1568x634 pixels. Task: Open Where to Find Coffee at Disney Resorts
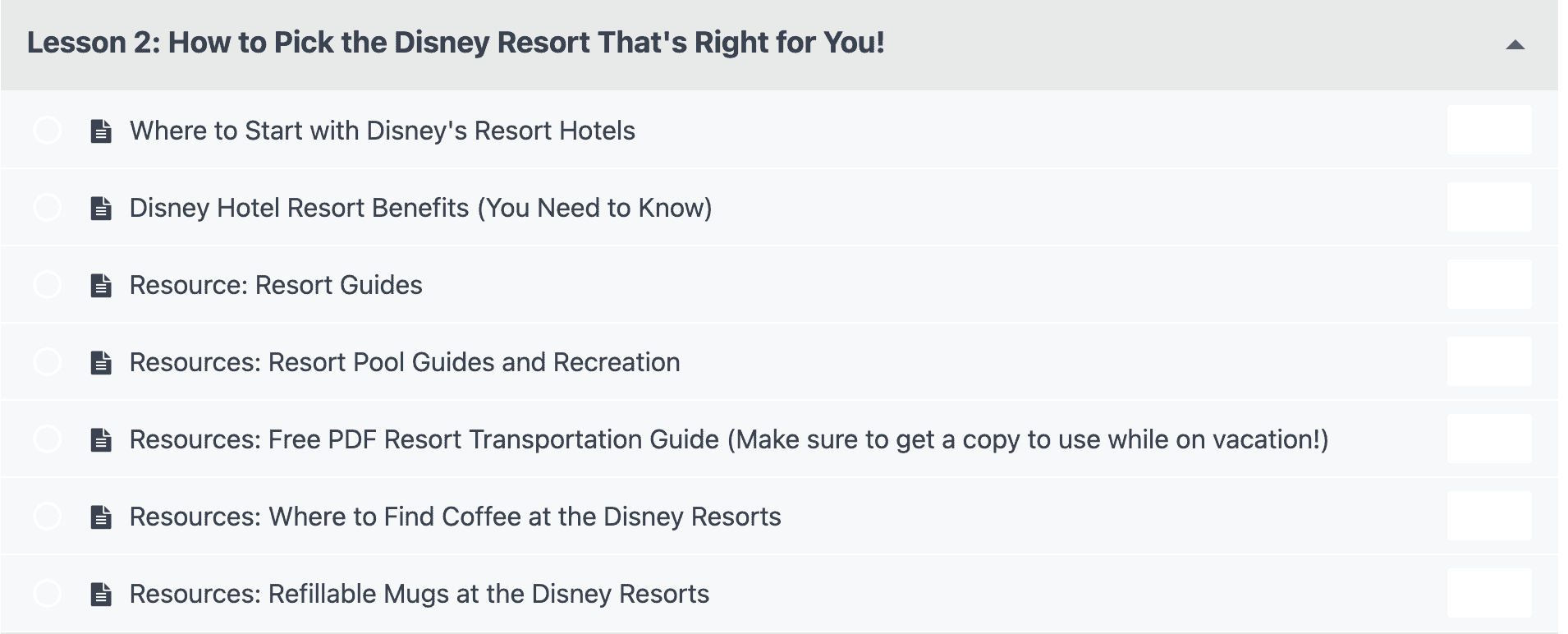(456, 517)
